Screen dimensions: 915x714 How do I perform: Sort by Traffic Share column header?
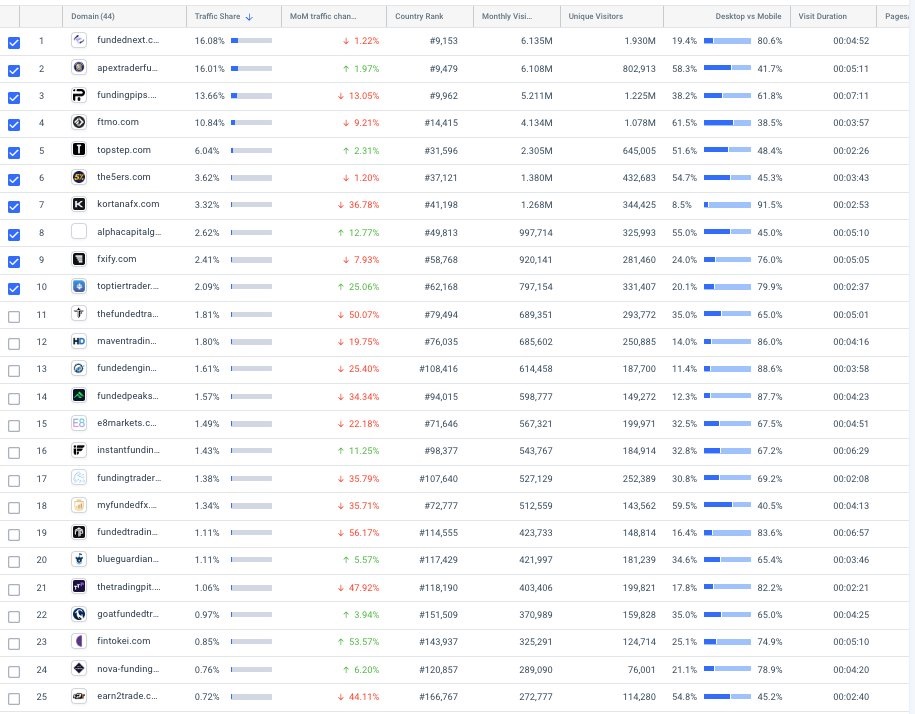(x=218, y=16)
